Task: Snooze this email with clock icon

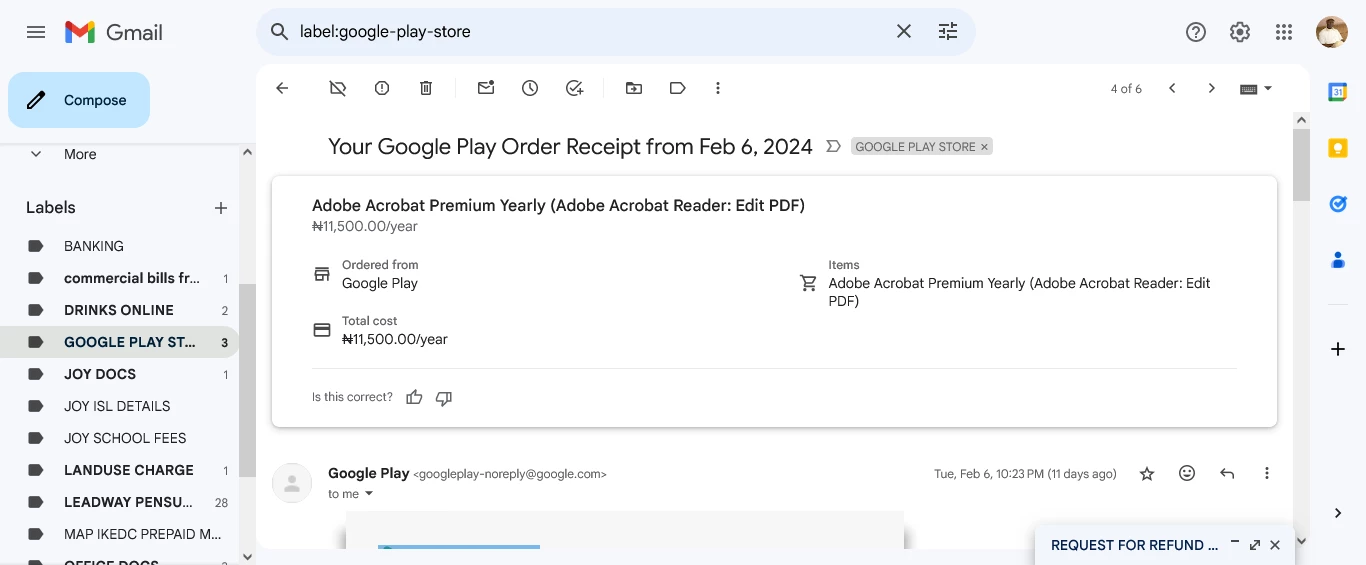Action: pyautogui.click(x=530, y=88)
